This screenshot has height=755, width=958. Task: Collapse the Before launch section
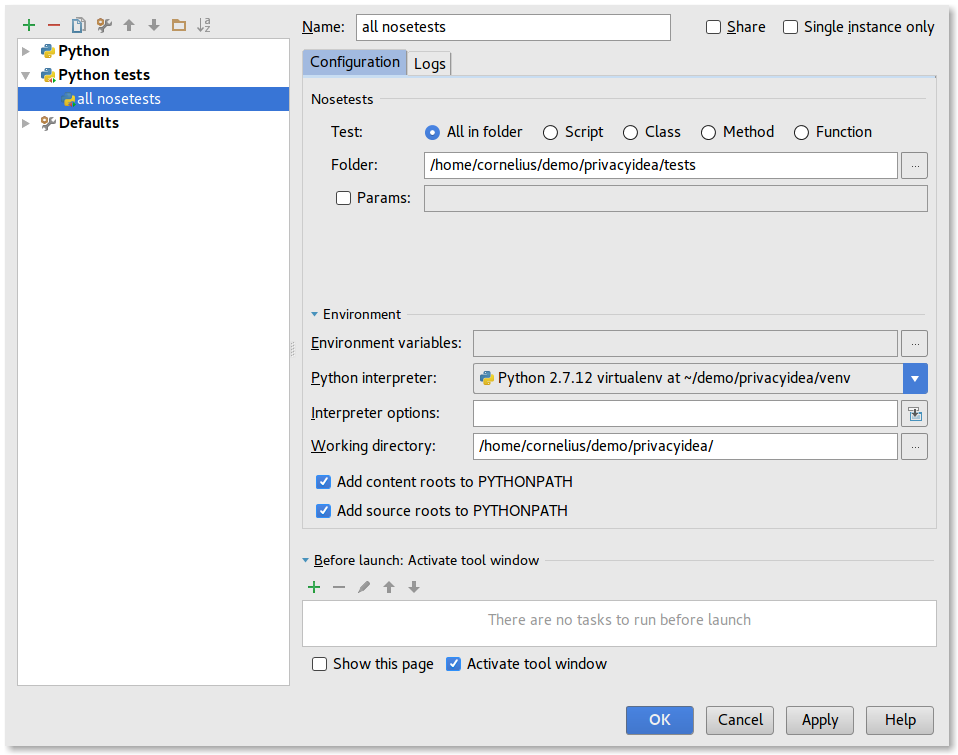pos(306,560)
